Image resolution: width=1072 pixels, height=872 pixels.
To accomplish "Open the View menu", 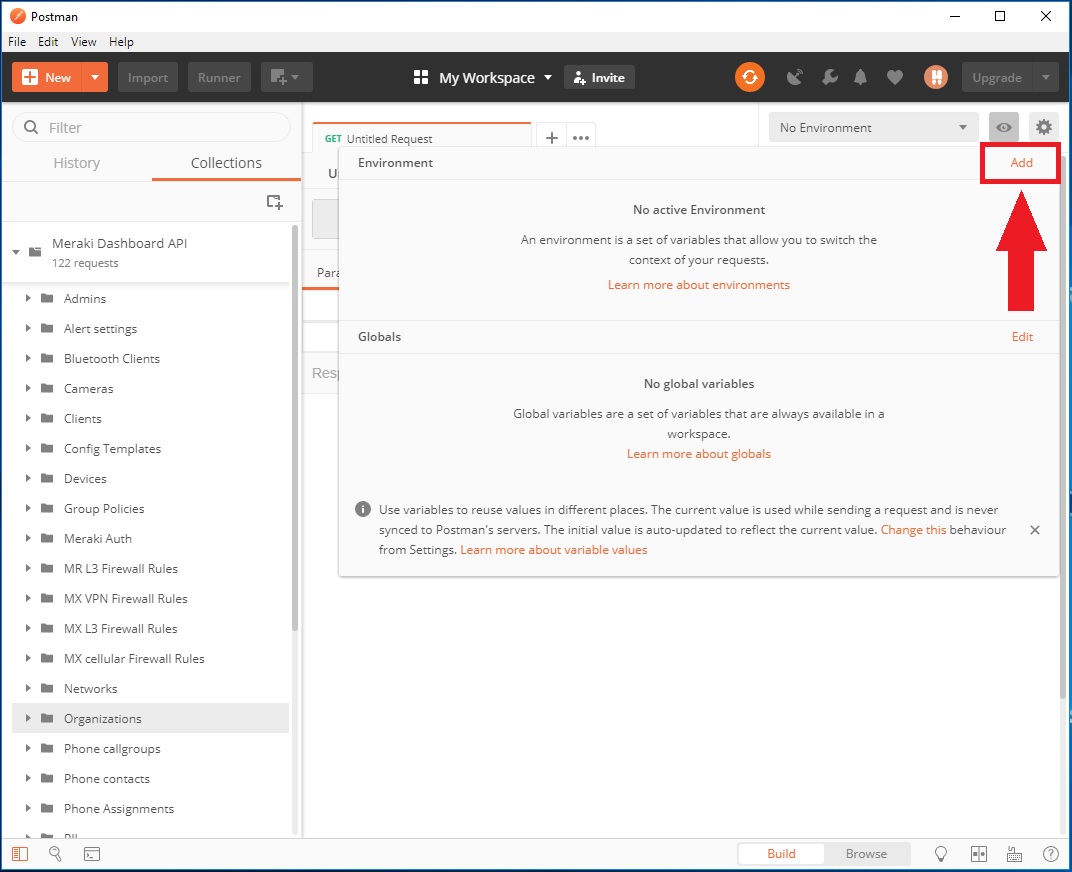I will (x=84, y=42).
